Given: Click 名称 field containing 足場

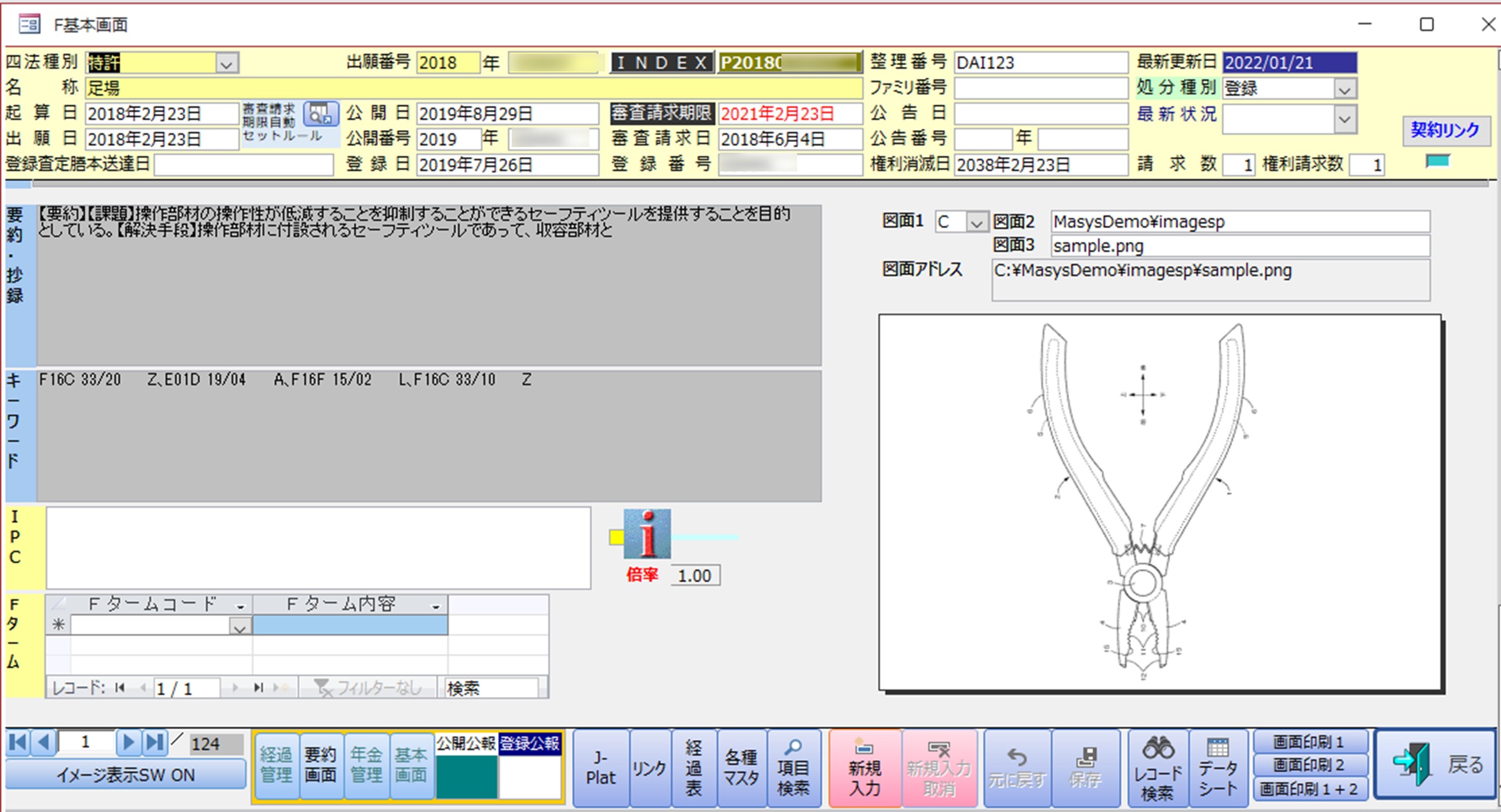Looking at the screenshot, I should click(x=473, y=88).
